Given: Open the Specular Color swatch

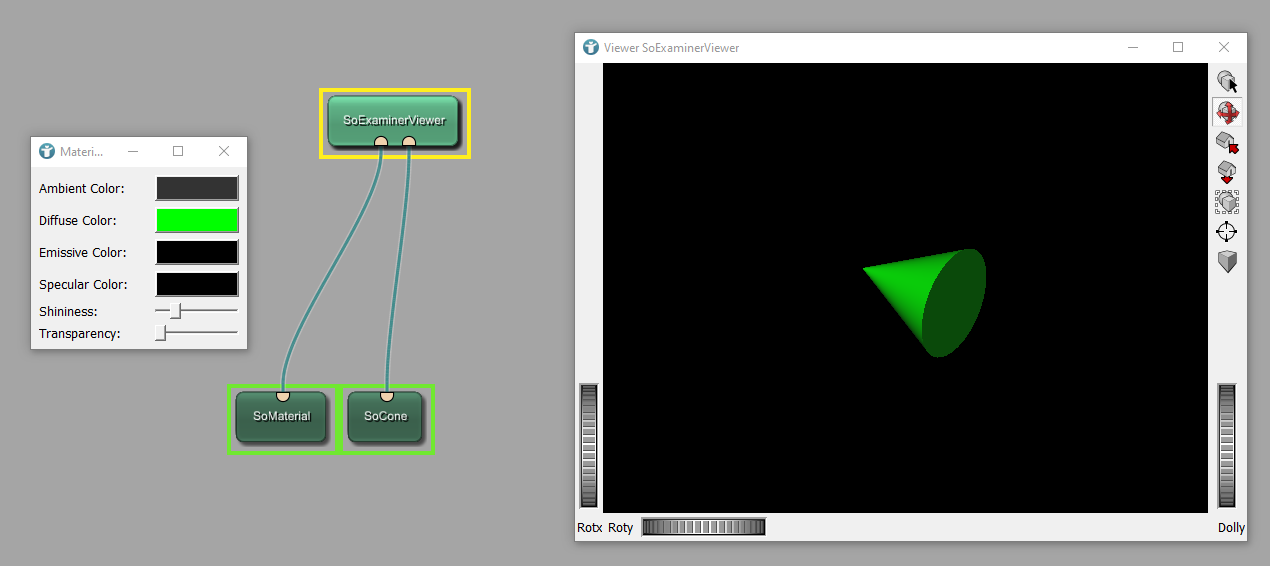Looking at the screenshot, I should coord(197,284).
